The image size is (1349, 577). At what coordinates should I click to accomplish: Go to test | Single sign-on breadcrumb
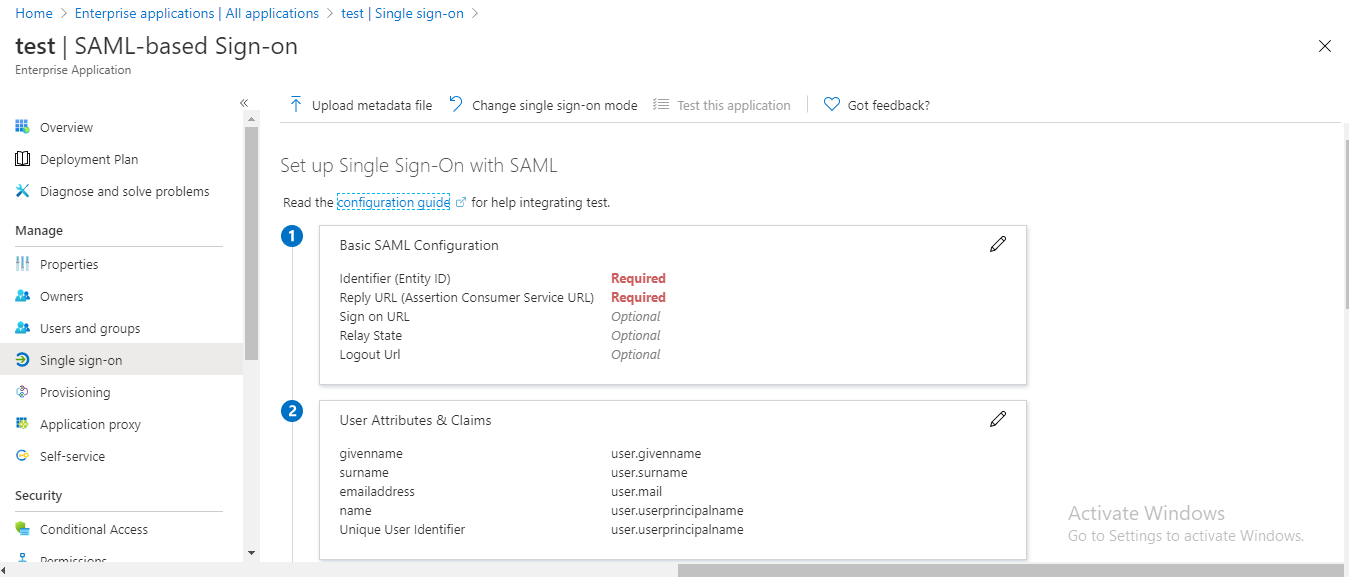[x=402, y=13]
